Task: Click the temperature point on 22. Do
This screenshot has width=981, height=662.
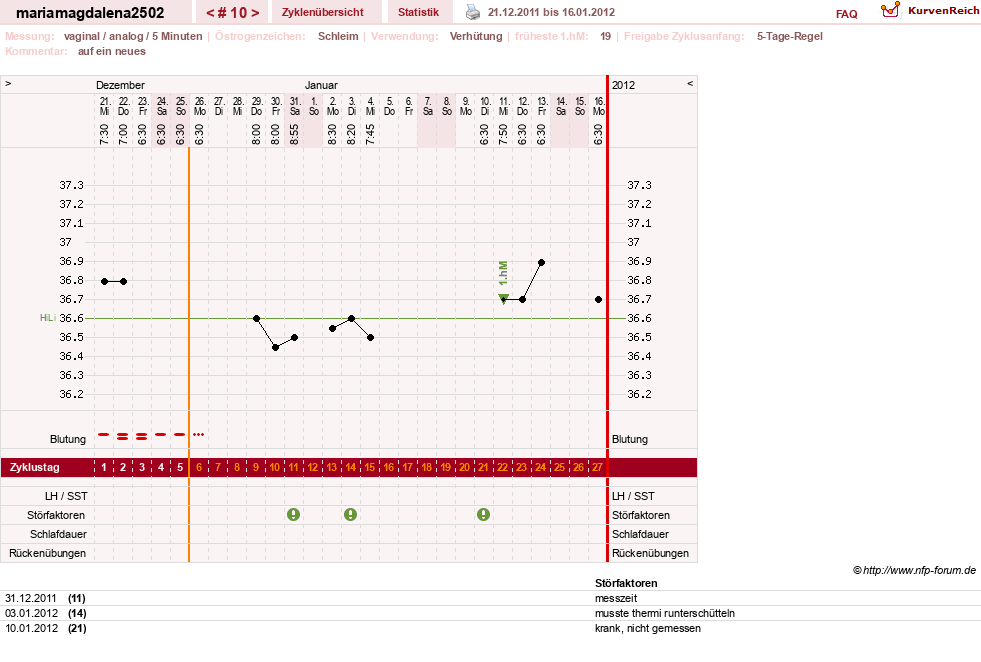Action: coord(123,282)
